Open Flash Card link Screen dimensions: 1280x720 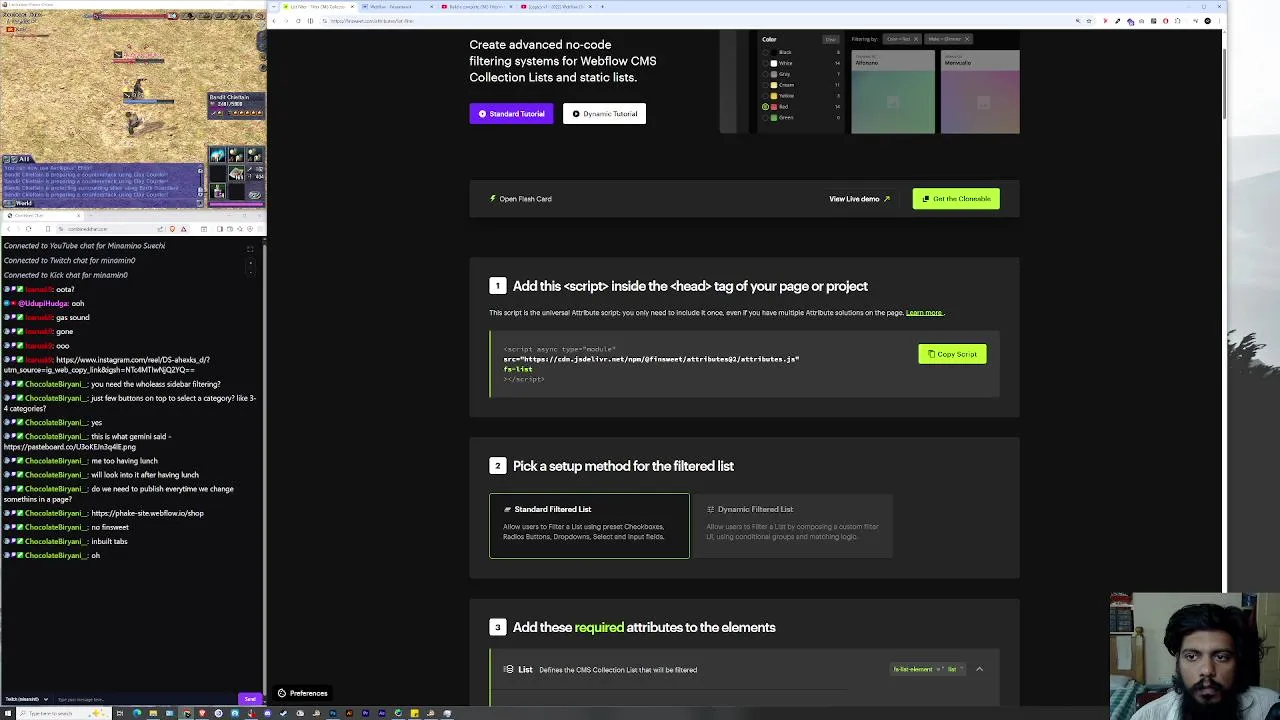tap(520, 198)
